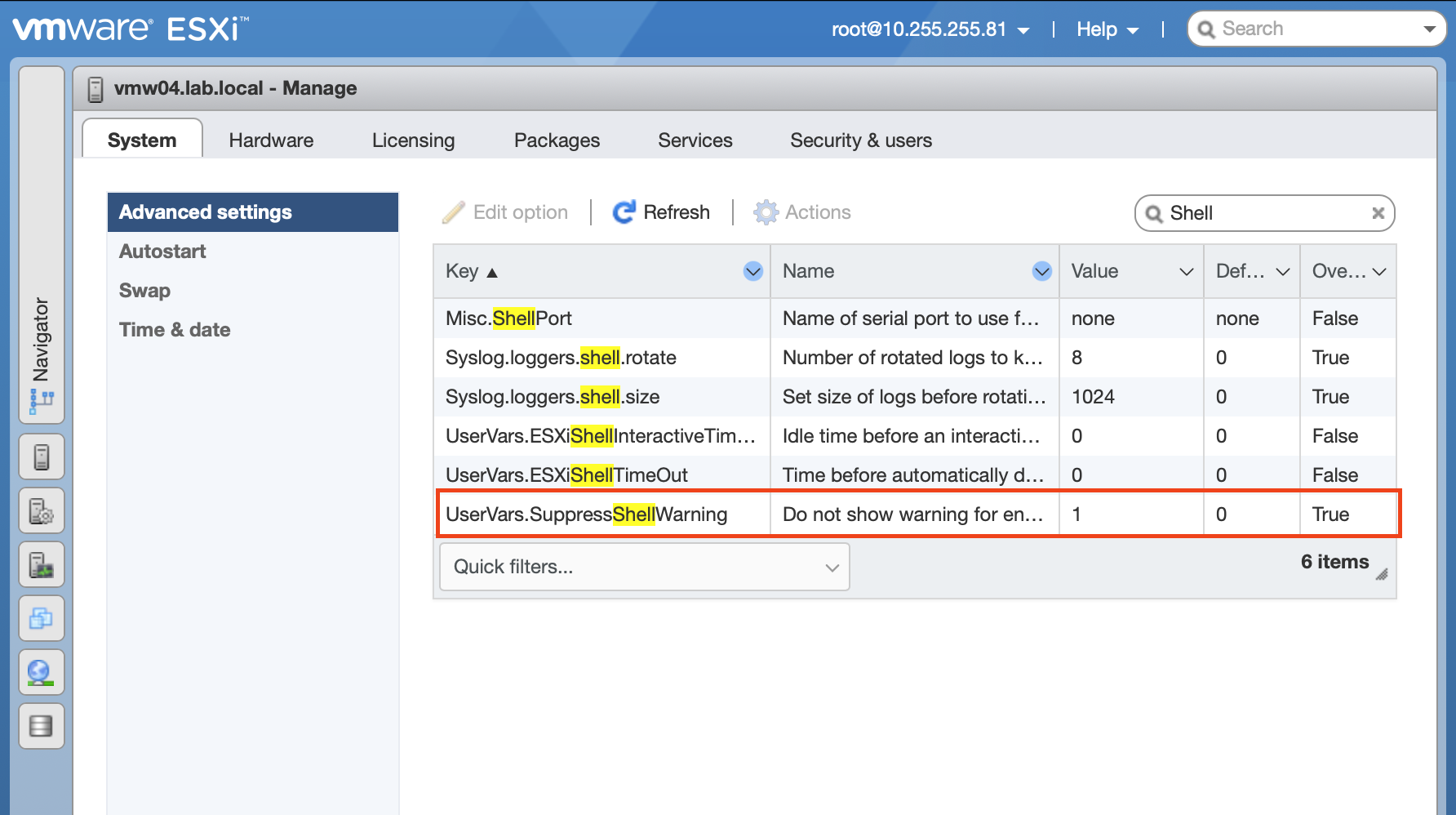Image resolution: width=1456 pixels, height=815 pixels.
Task: Click the magnifier icon in top Search box
Action: pos(1205,29)
